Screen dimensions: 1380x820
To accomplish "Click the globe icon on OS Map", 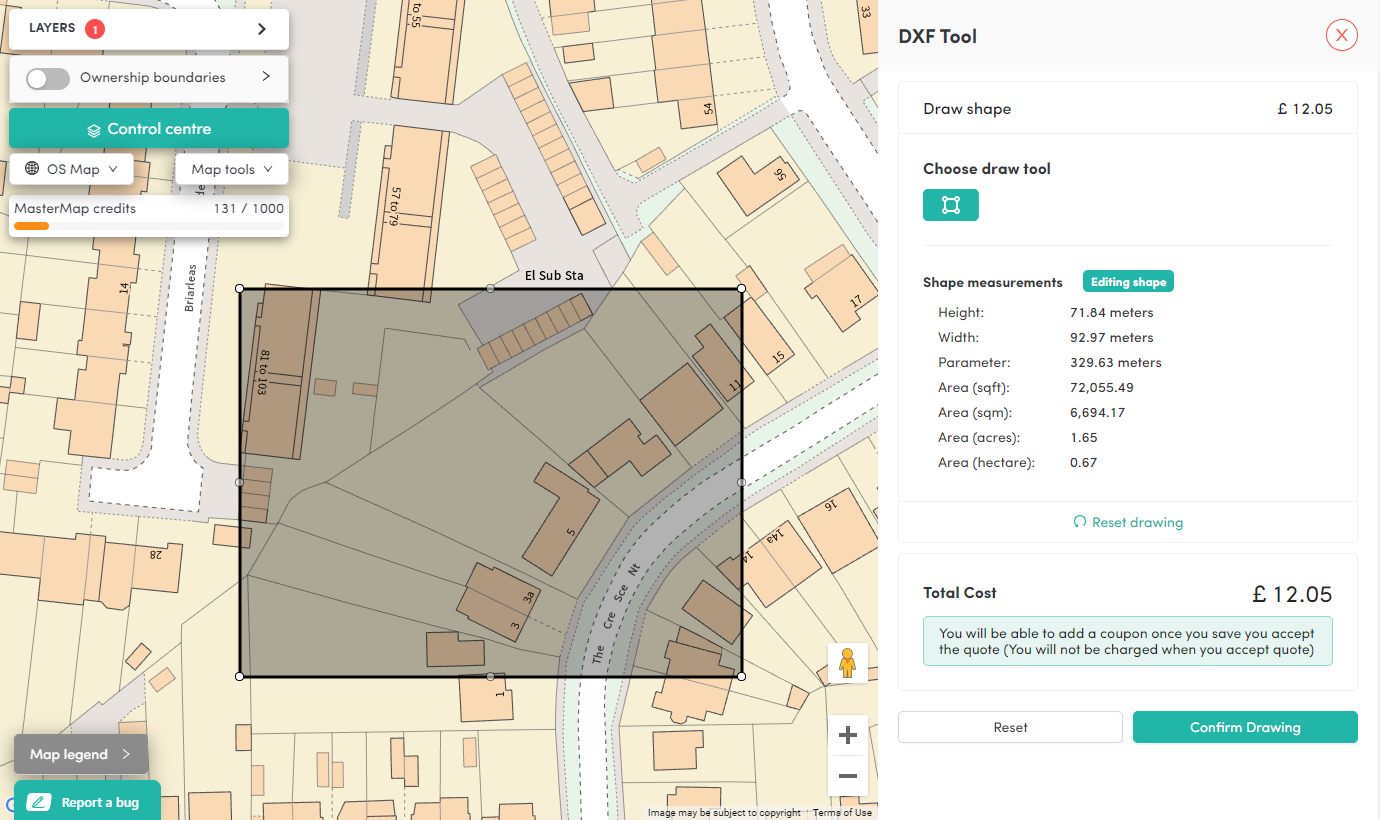I will (x=32, y=169).
